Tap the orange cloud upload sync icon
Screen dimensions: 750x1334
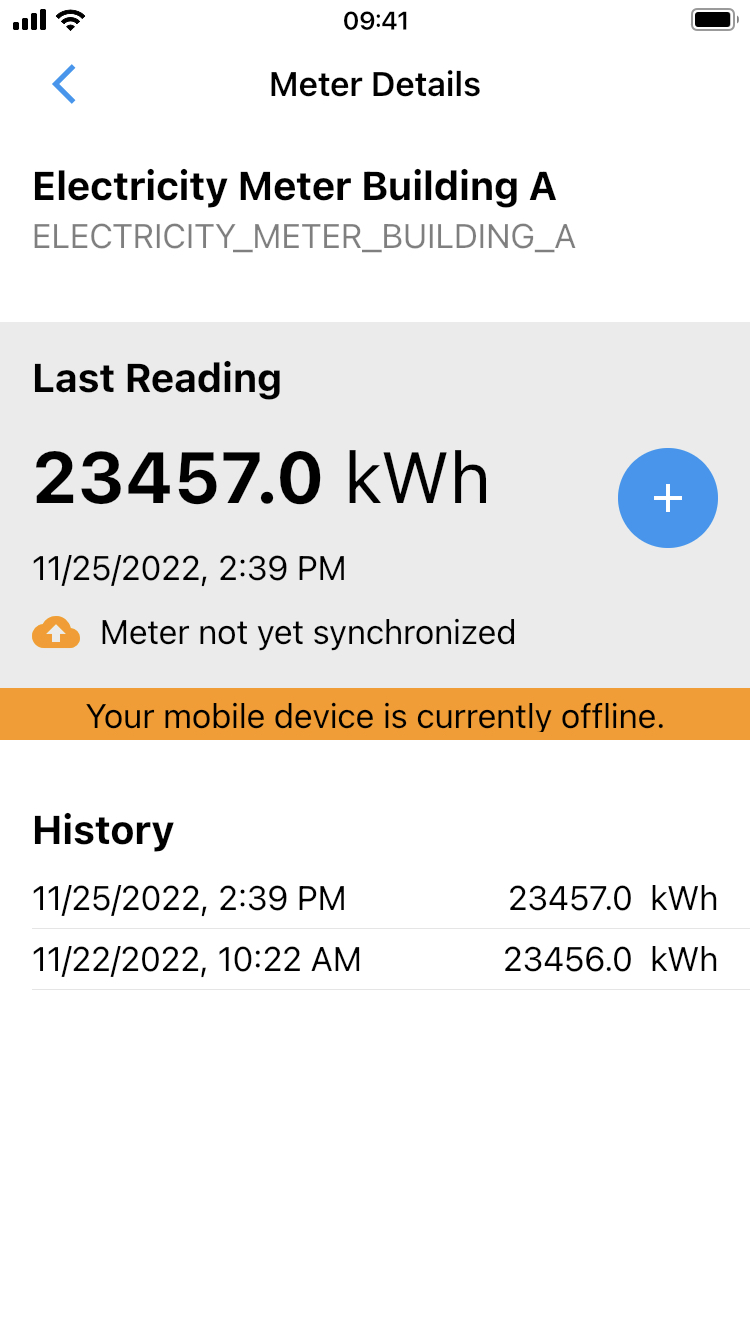pyautogui.click(x=56, y=632)
